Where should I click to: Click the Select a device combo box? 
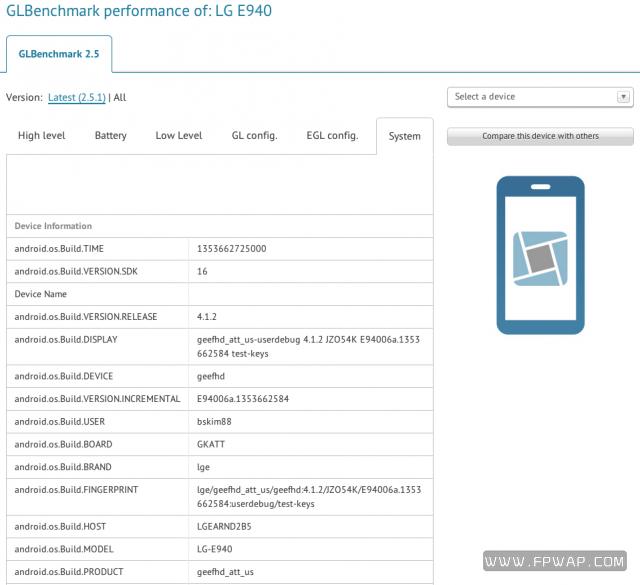[540, 97]
